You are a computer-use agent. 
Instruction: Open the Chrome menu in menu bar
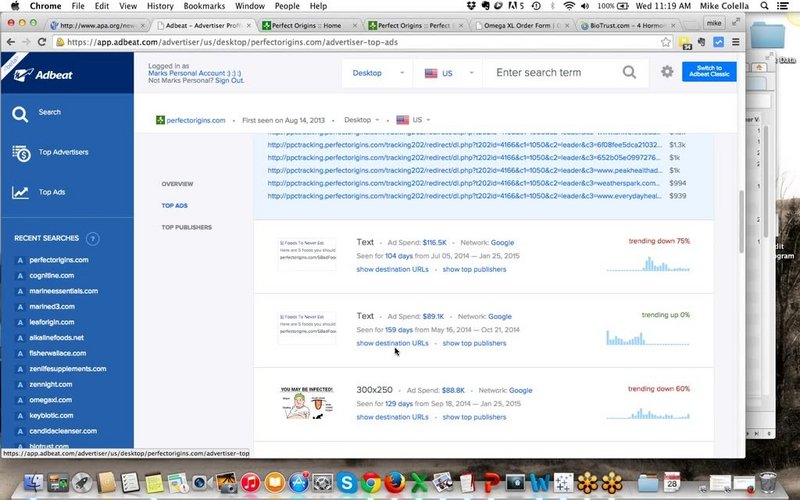[x=45, y=6]
